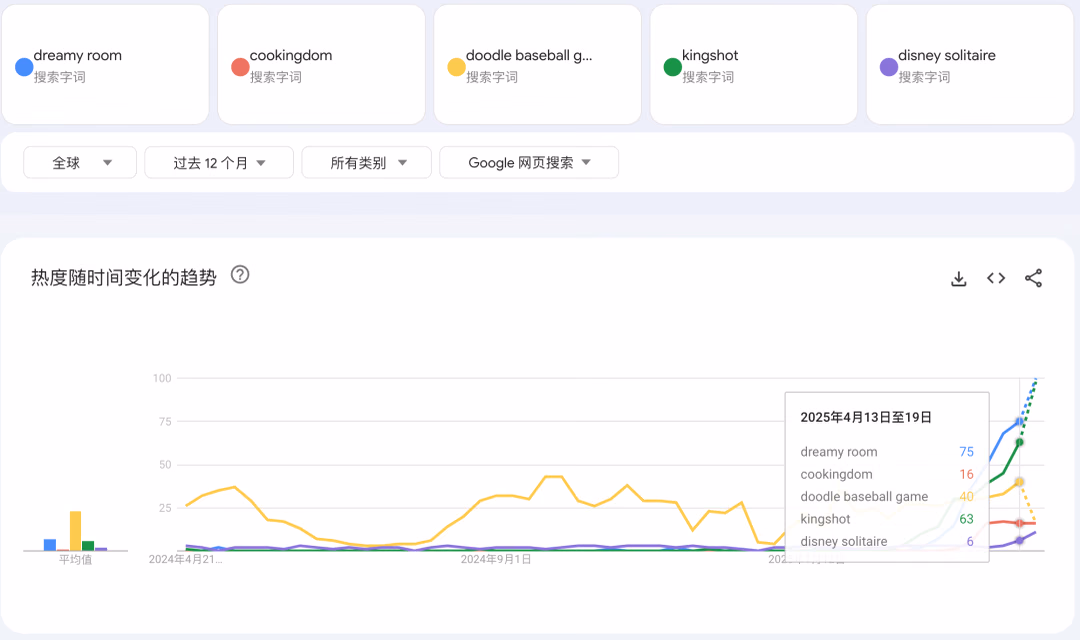Click the green data point on kingshot line

tap(1019, 442)
